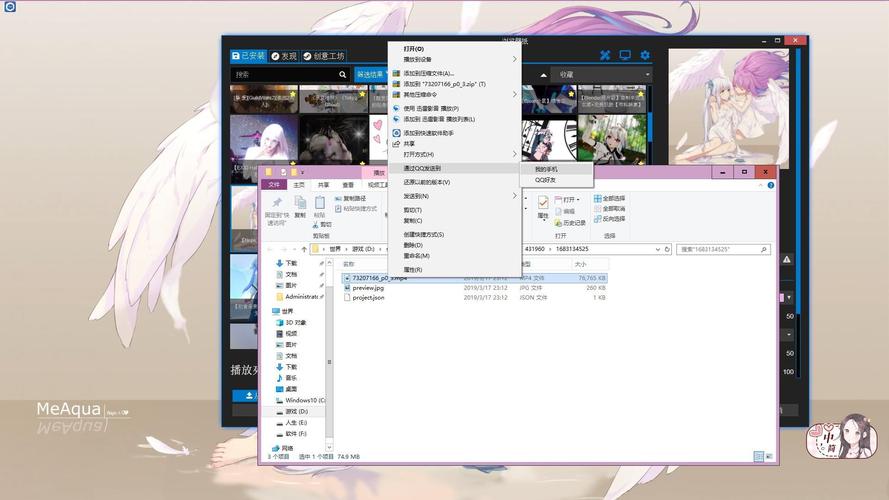Click Invert selection in the ribbon
889x500 pixels.
click(x=609, y=219)
